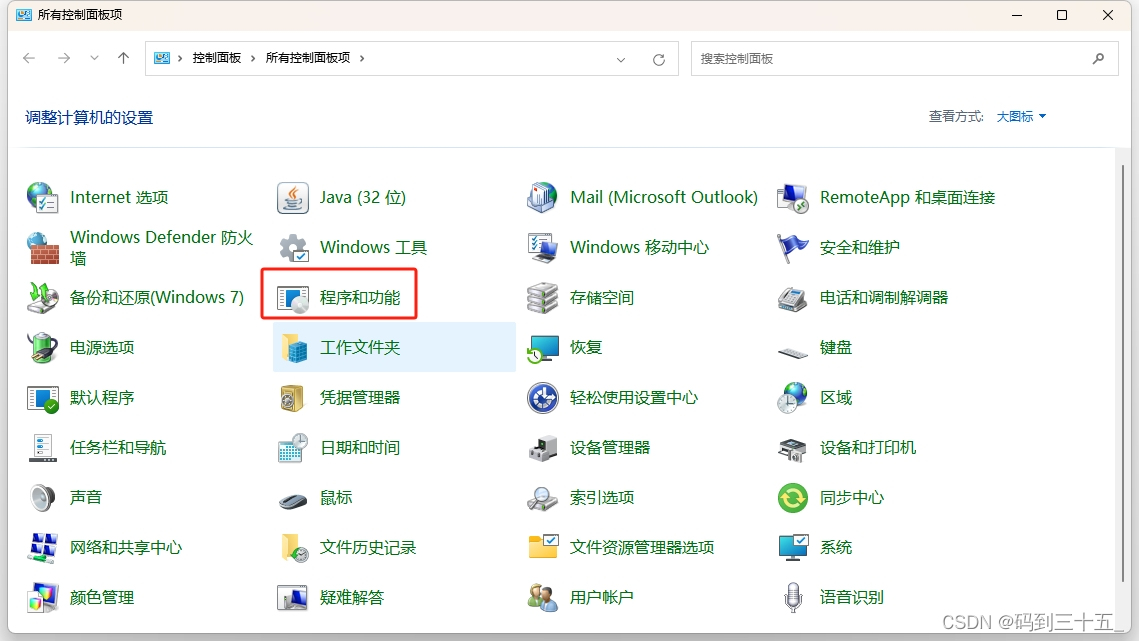Open the 文件历史记录 folder icon
1139x641 pixels.
pyautogui.click(x=293, y=547)
